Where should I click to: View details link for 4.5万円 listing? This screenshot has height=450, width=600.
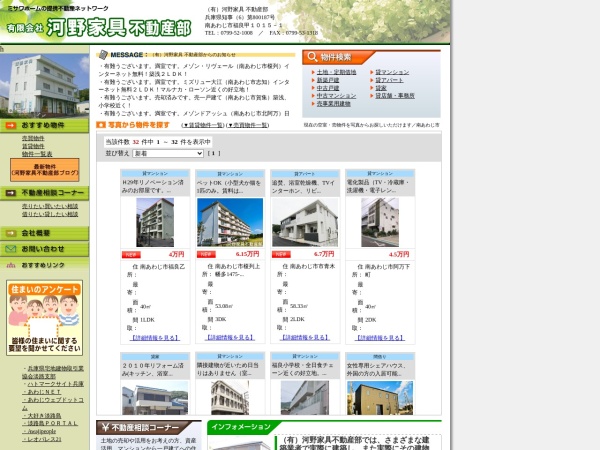pyautogui.click(x=380, y=338)
